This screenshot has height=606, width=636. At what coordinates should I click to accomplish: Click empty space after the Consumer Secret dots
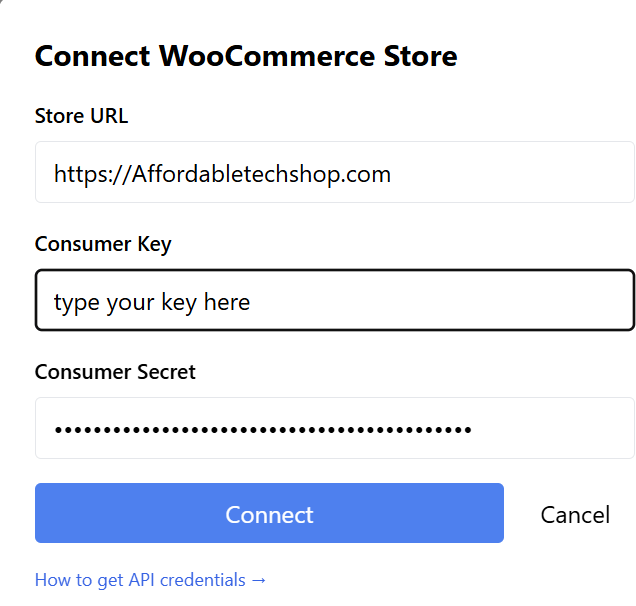coord(550,428)
